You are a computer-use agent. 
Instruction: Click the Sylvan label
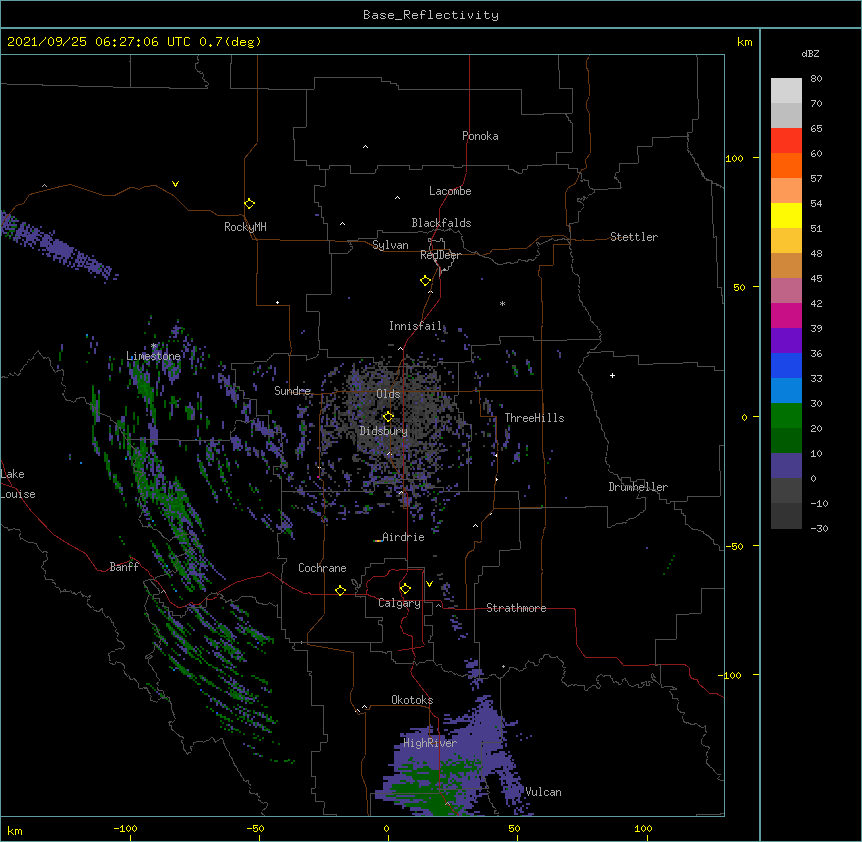point(390,245)
